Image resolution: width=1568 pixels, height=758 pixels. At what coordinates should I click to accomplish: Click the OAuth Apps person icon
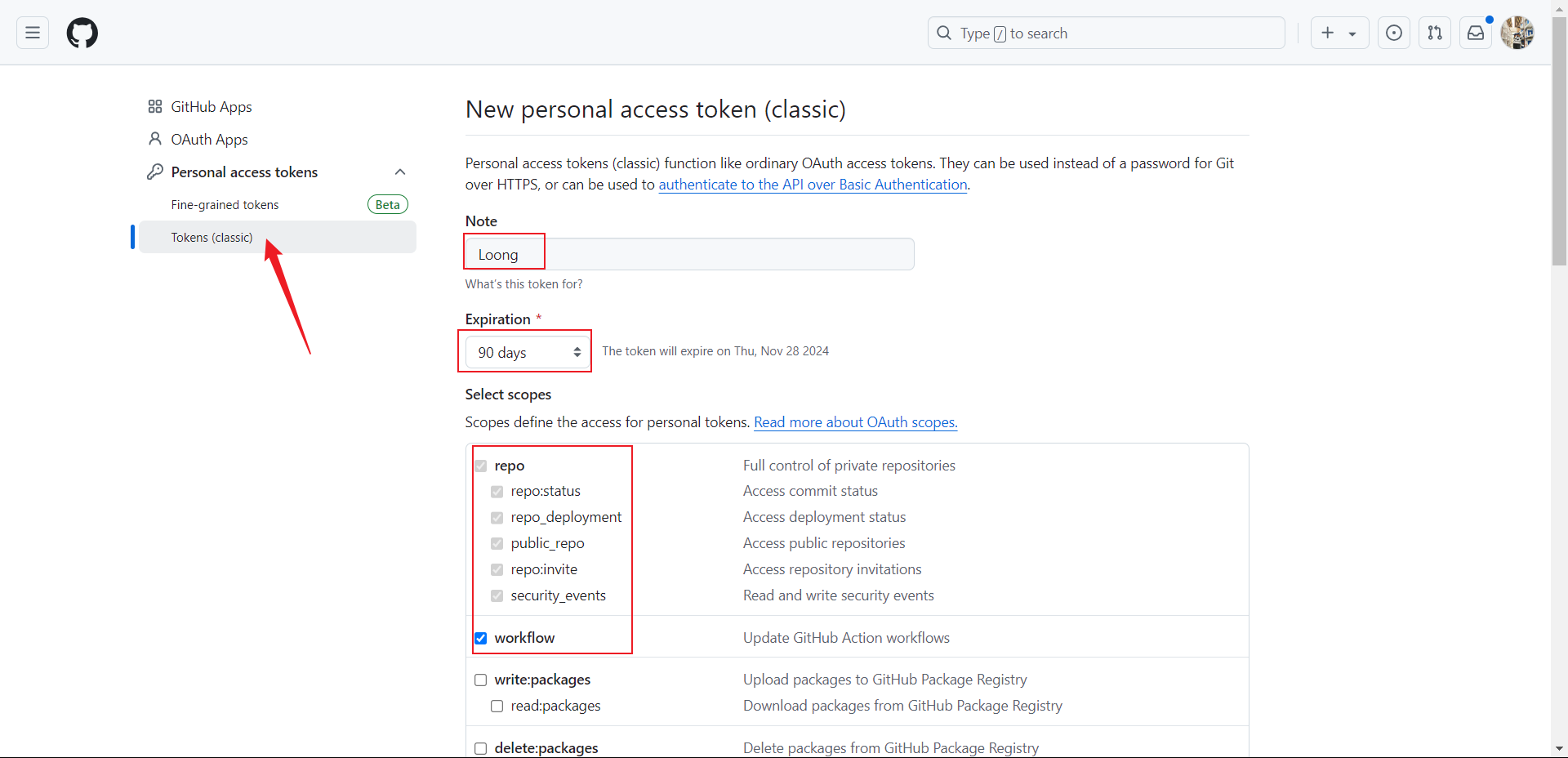(x=155, y=139)
